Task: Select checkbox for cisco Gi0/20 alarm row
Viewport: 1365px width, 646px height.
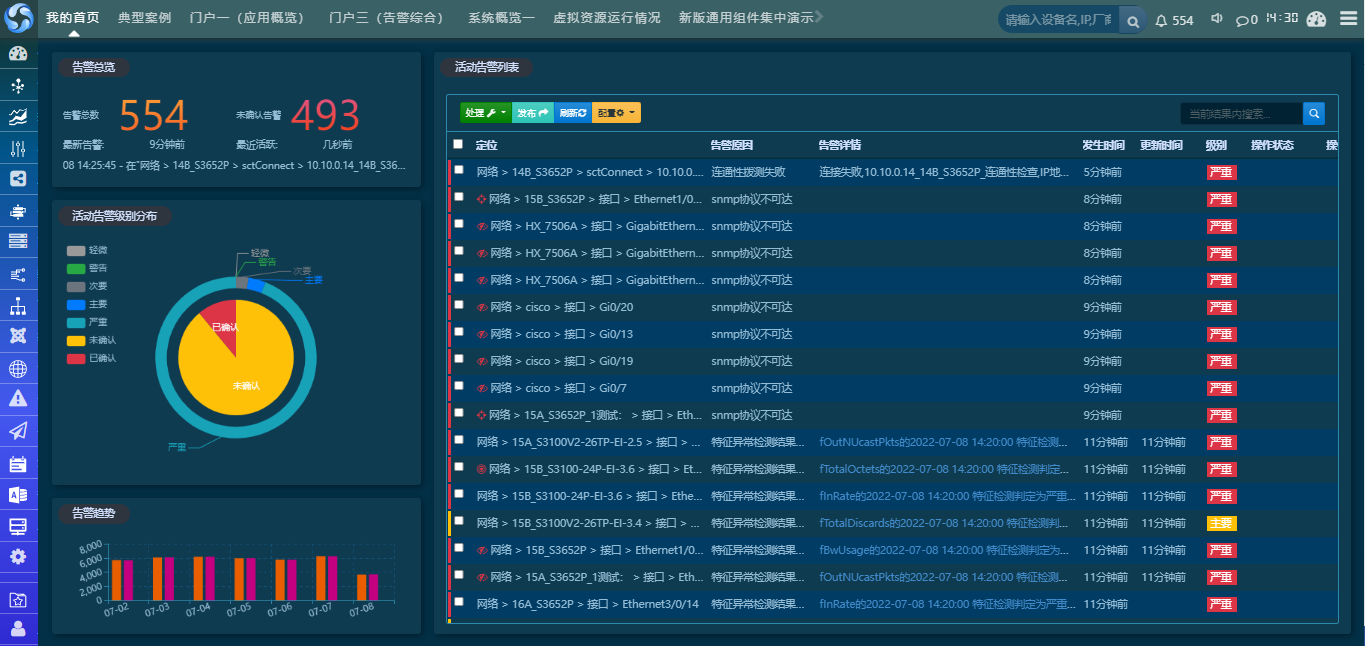Action: pyautogui.click(x=459, y=306)
